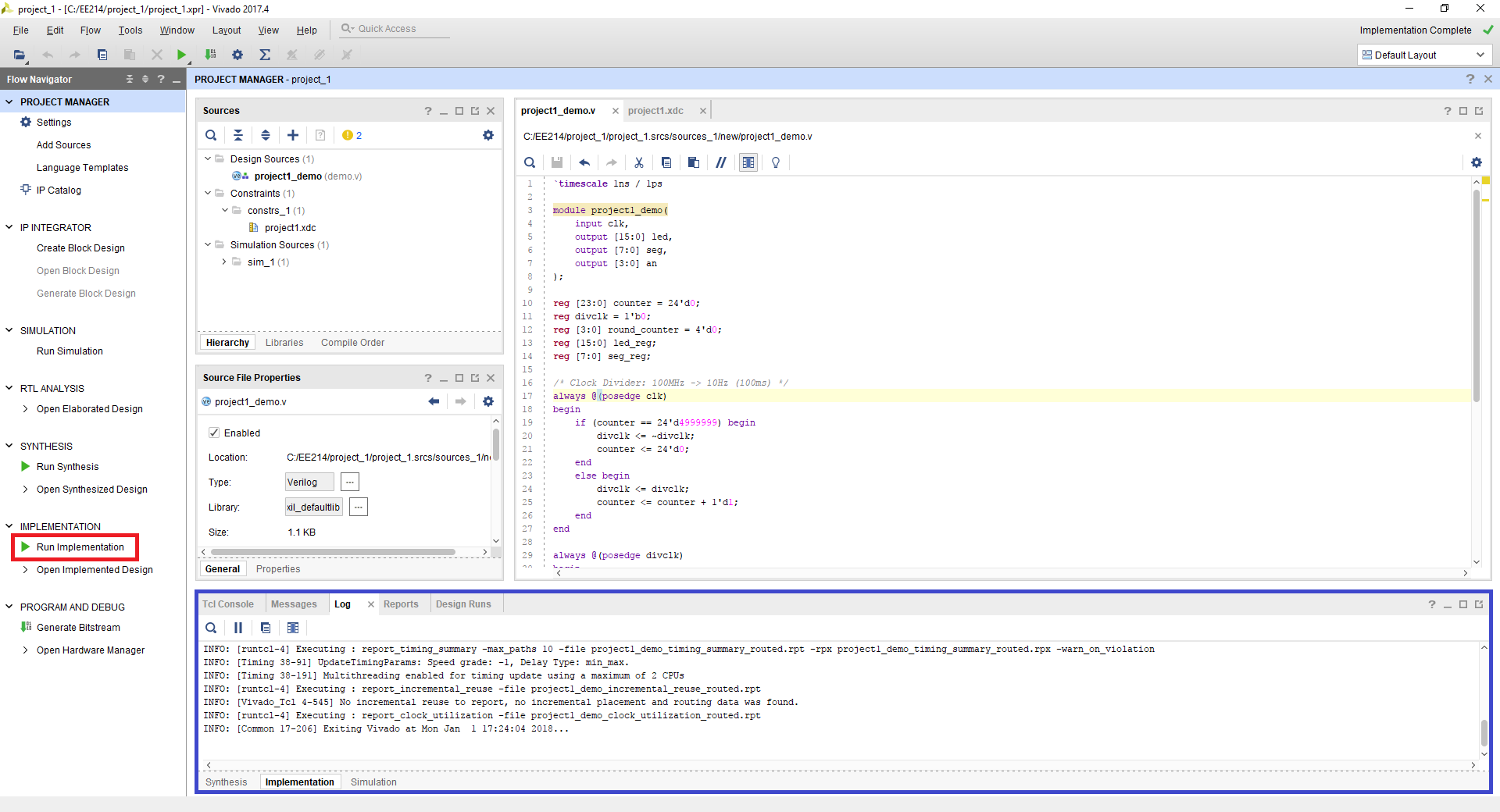Image resolution: width=1500 pixels, height=812 pixels.
Task: Expand the sim_1 simulation folder
Action: pyautogui.click(x=224, y=262)
